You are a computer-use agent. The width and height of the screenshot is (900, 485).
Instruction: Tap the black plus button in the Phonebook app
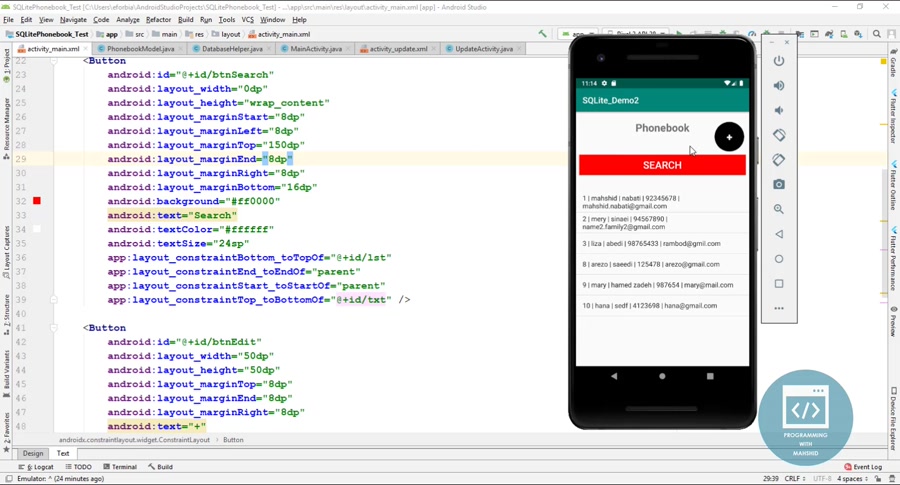click(729, 137)
